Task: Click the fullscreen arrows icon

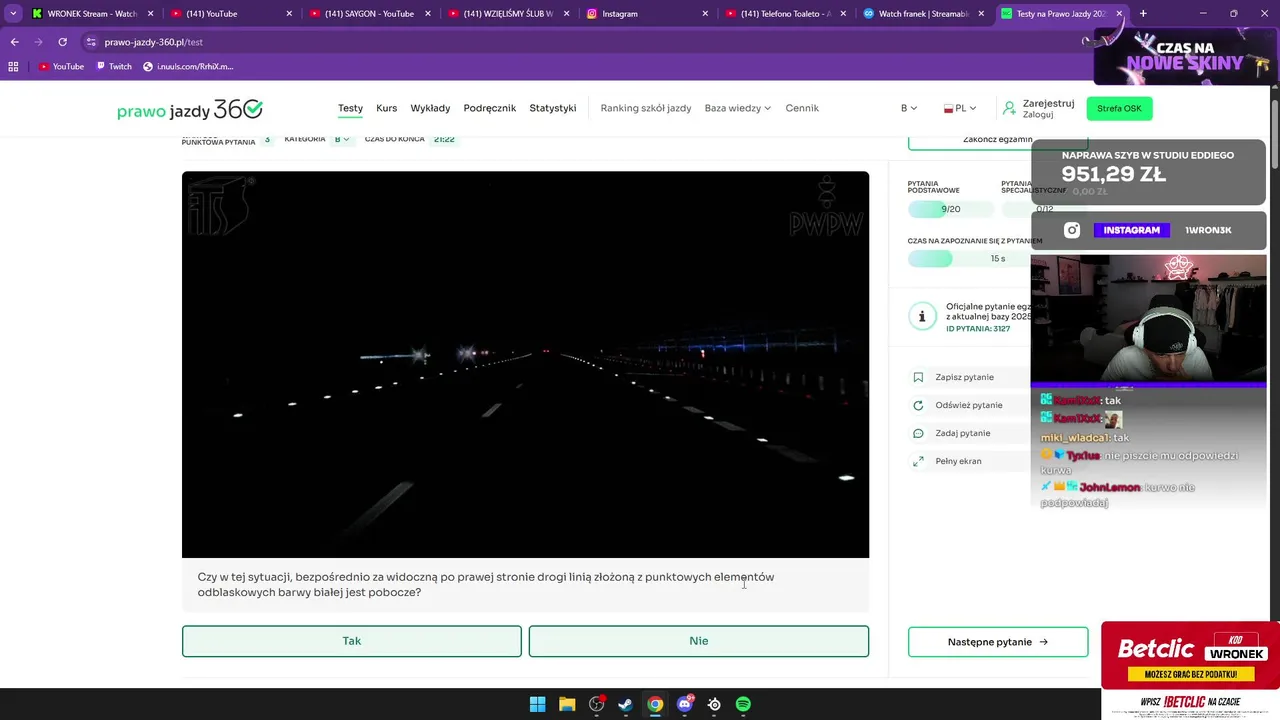Action: [x=918, y=461]
